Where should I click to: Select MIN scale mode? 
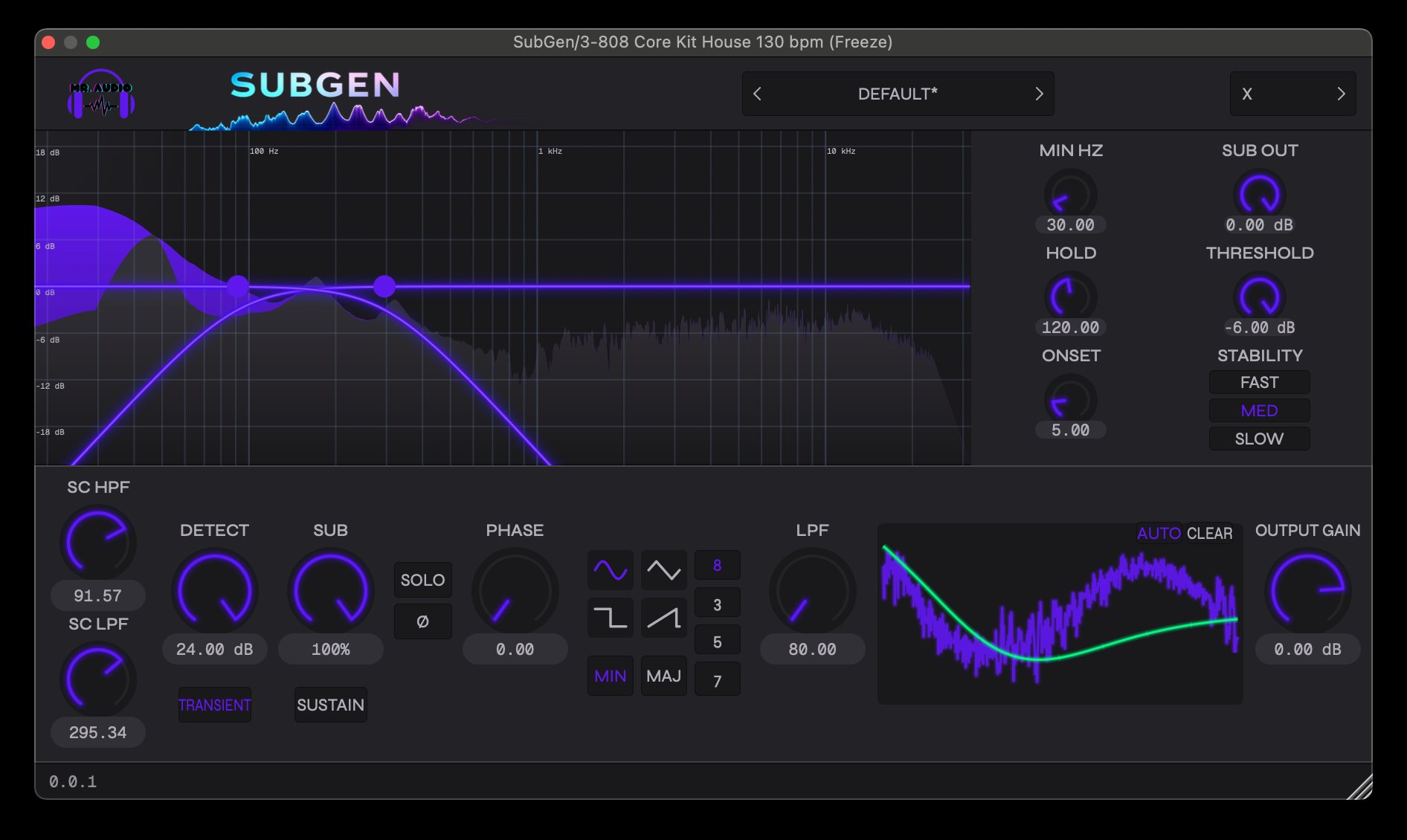(x=610, y=676)
